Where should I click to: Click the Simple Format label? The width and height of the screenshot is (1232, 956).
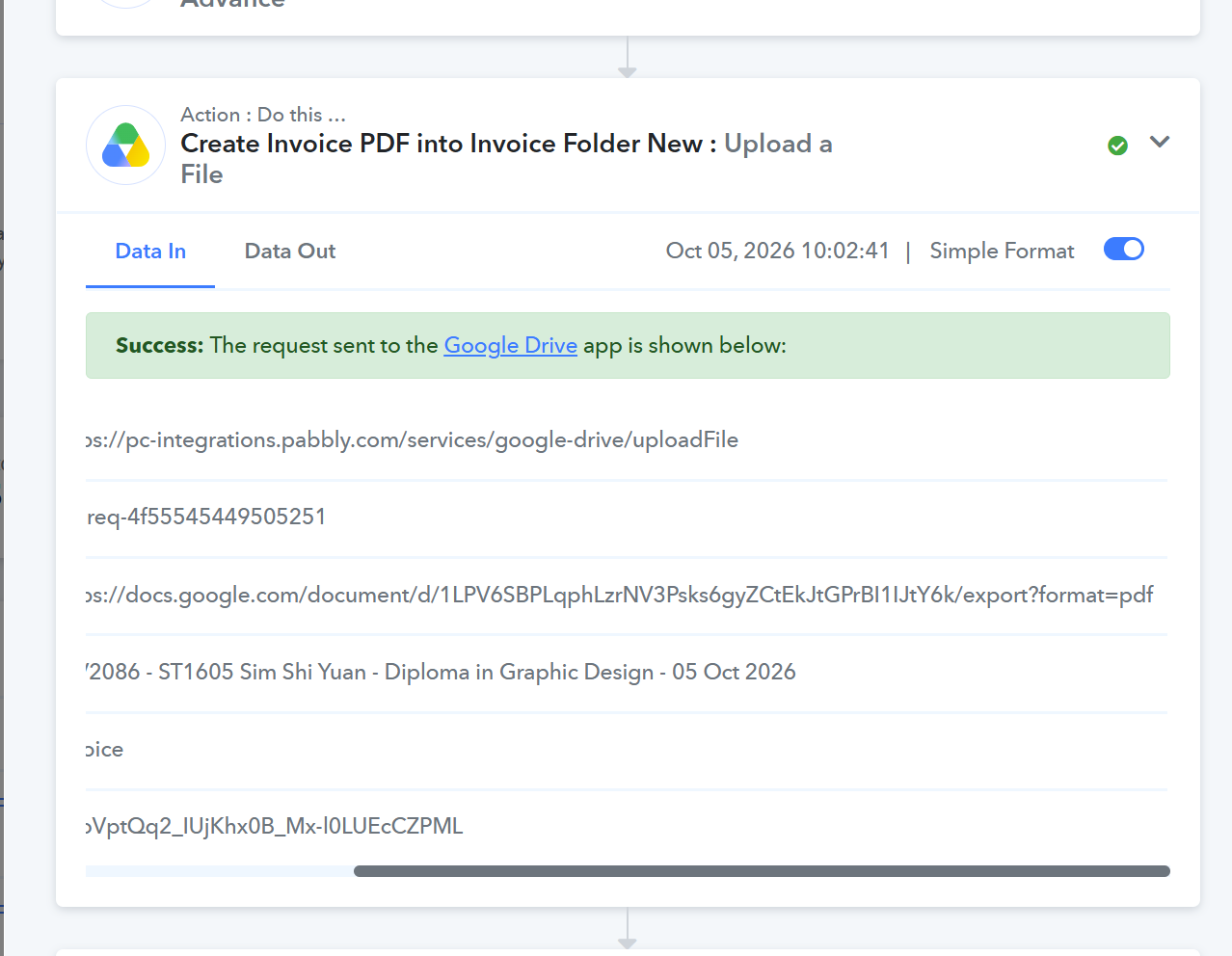1002,251
